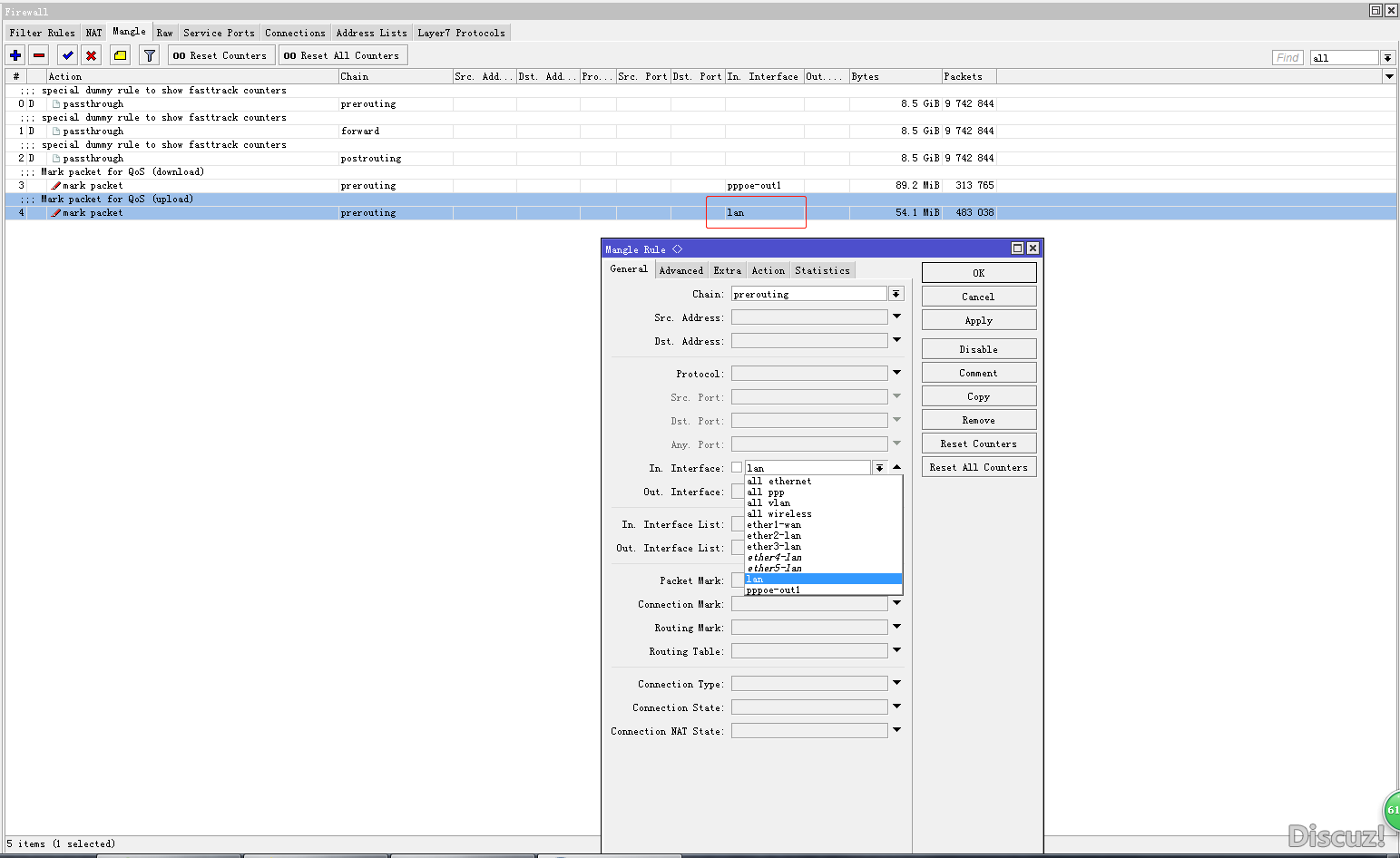
Task: Open Connections tab
Action: point(295,33)
